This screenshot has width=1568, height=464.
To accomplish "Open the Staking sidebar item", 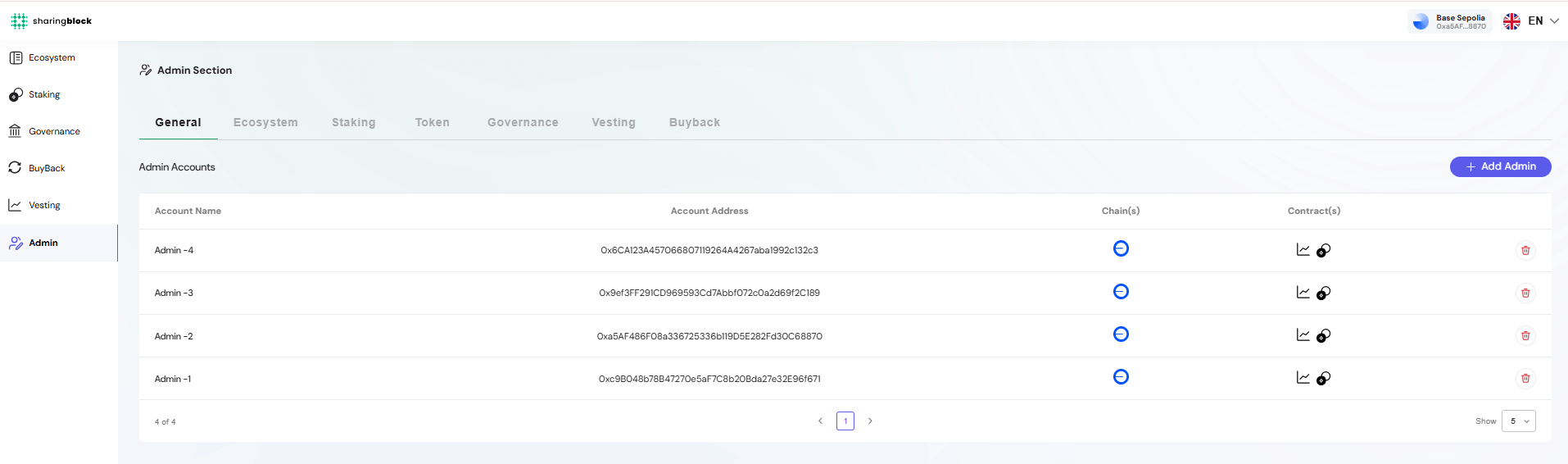I will (59, 94).
